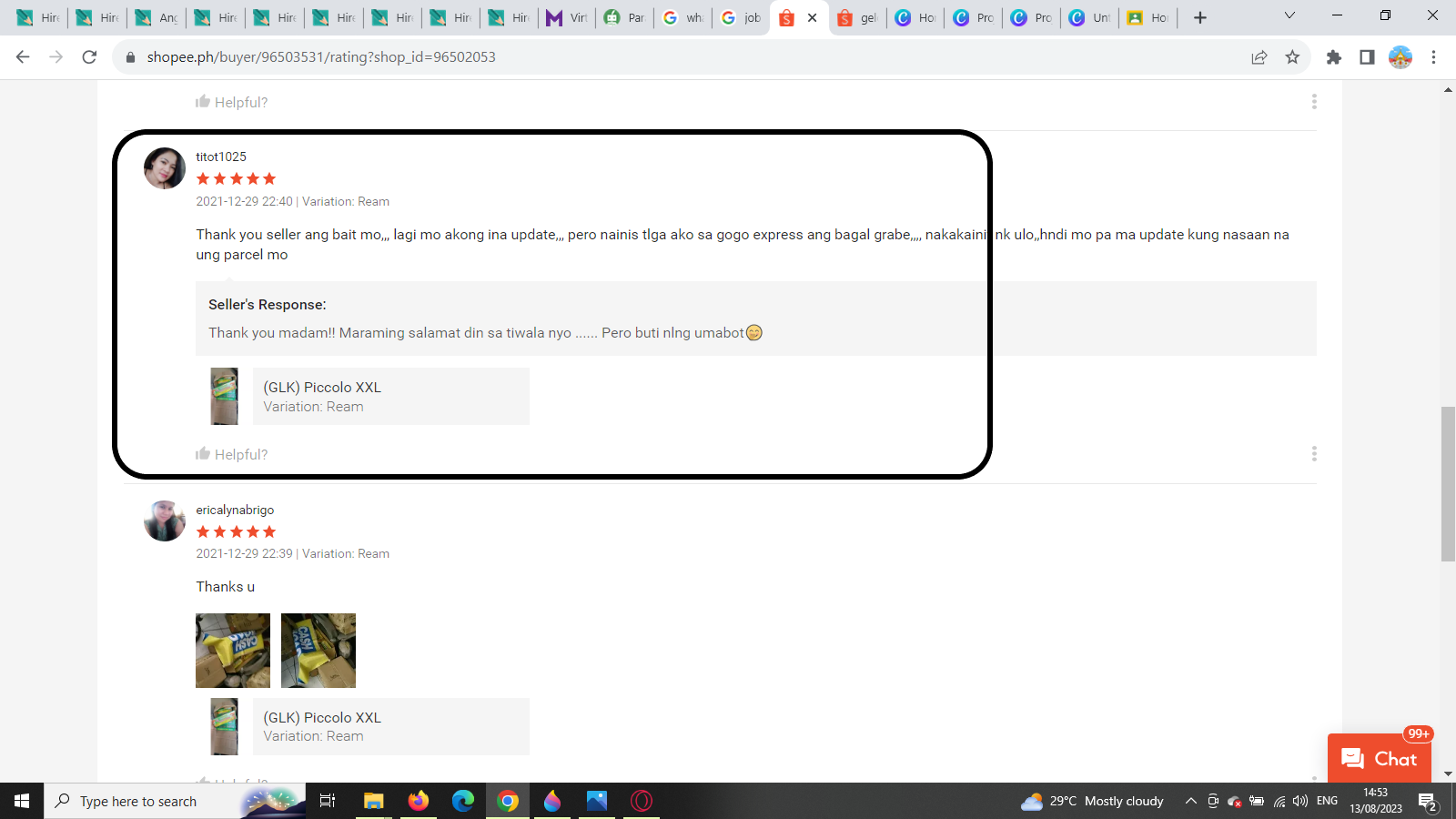Open Task View on taskbar

click(x=328, y=801)
